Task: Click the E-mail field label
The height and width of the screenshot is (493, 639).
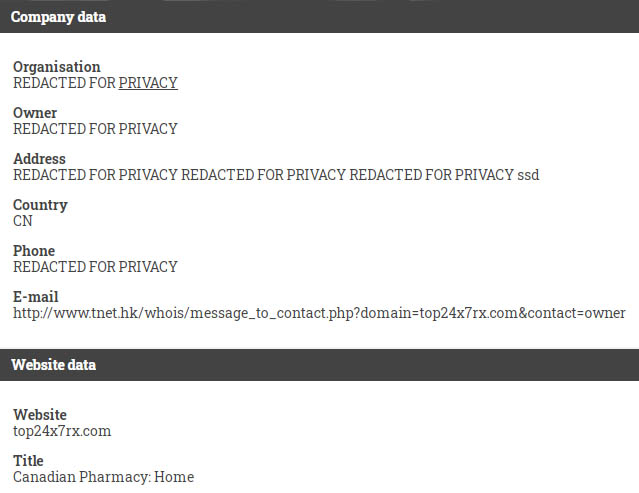Action: coord(36,297)
